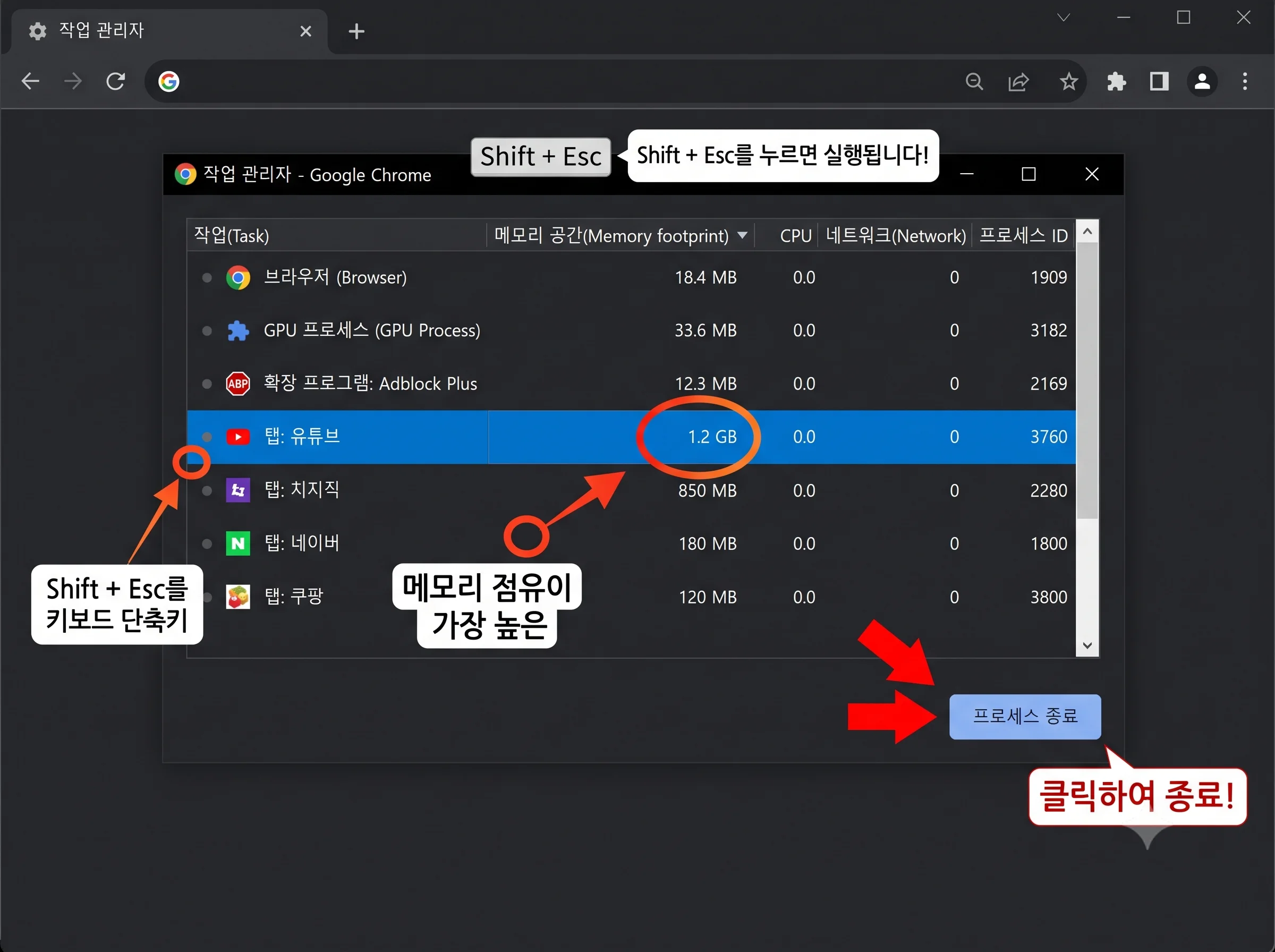Open Chrome three-dot menu
This screenshot has height=952, width=1275.
pyautogui.click(x=1245, y=81)
